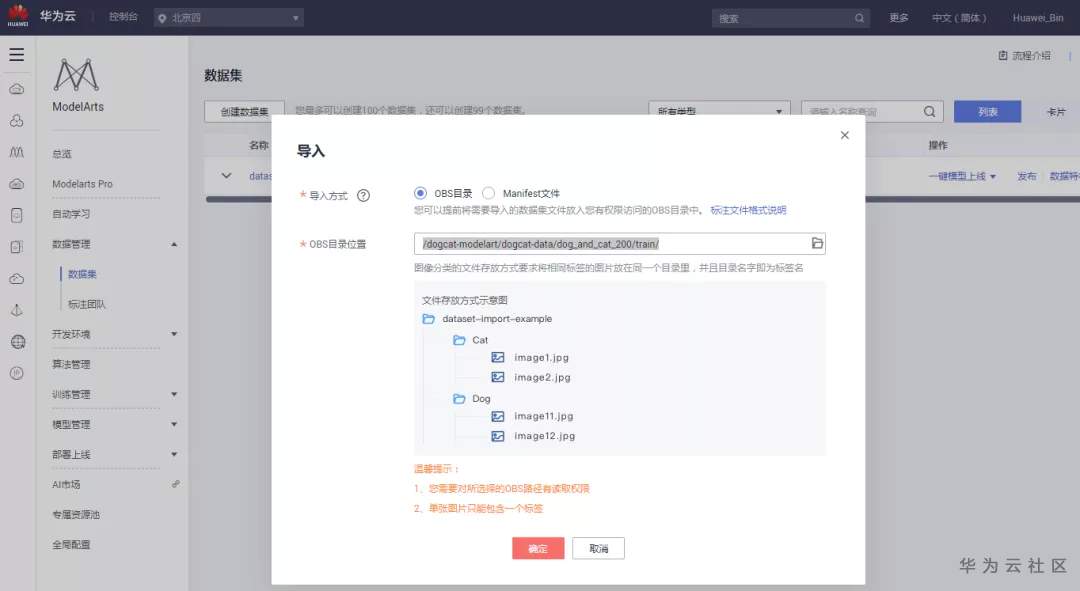The width and height of the screenshot is (1080, 591).
Task: Click the Huawei Cloud logo
Action: click(18, 15)
